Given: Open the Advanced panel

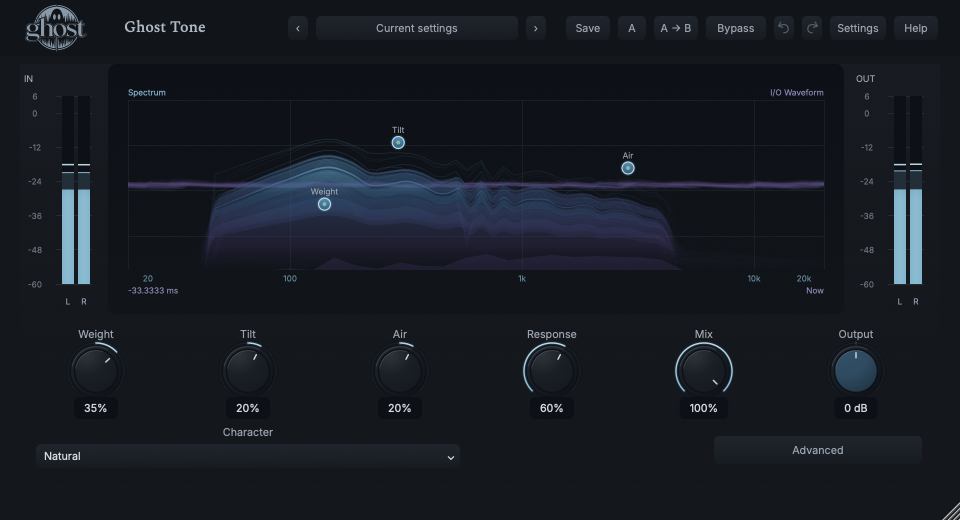Looking at the screenshot, I should click(817, 450).
